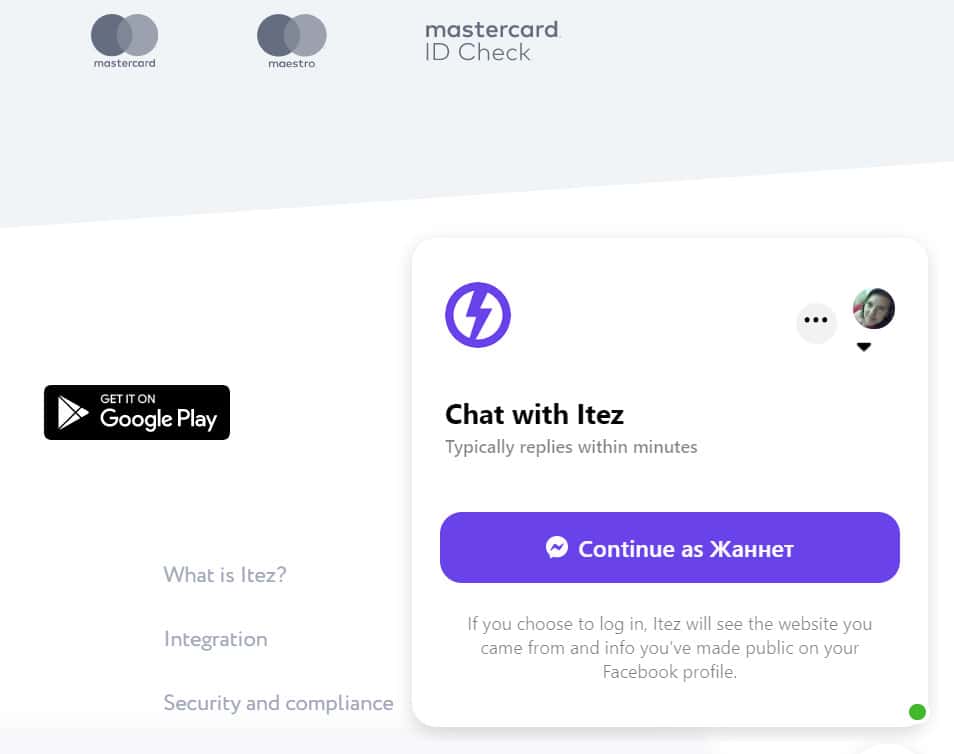Click the Facebook profile login disclaimer text

pos(670,648)
